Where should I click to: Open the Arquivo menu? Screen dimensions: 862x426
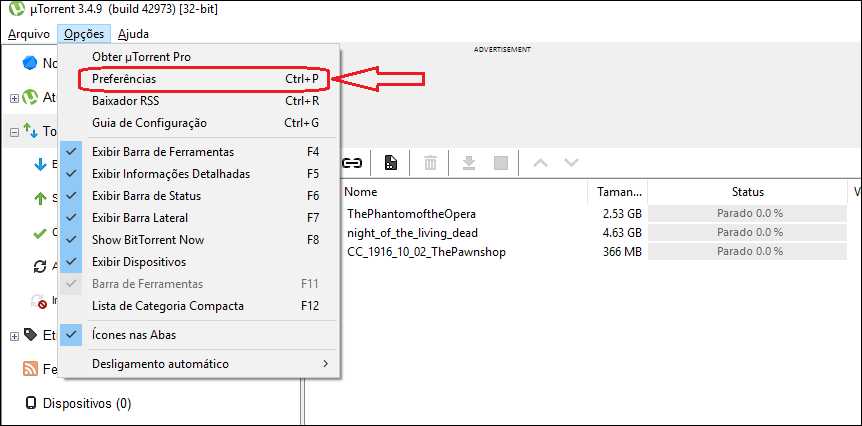click(28, 34)
